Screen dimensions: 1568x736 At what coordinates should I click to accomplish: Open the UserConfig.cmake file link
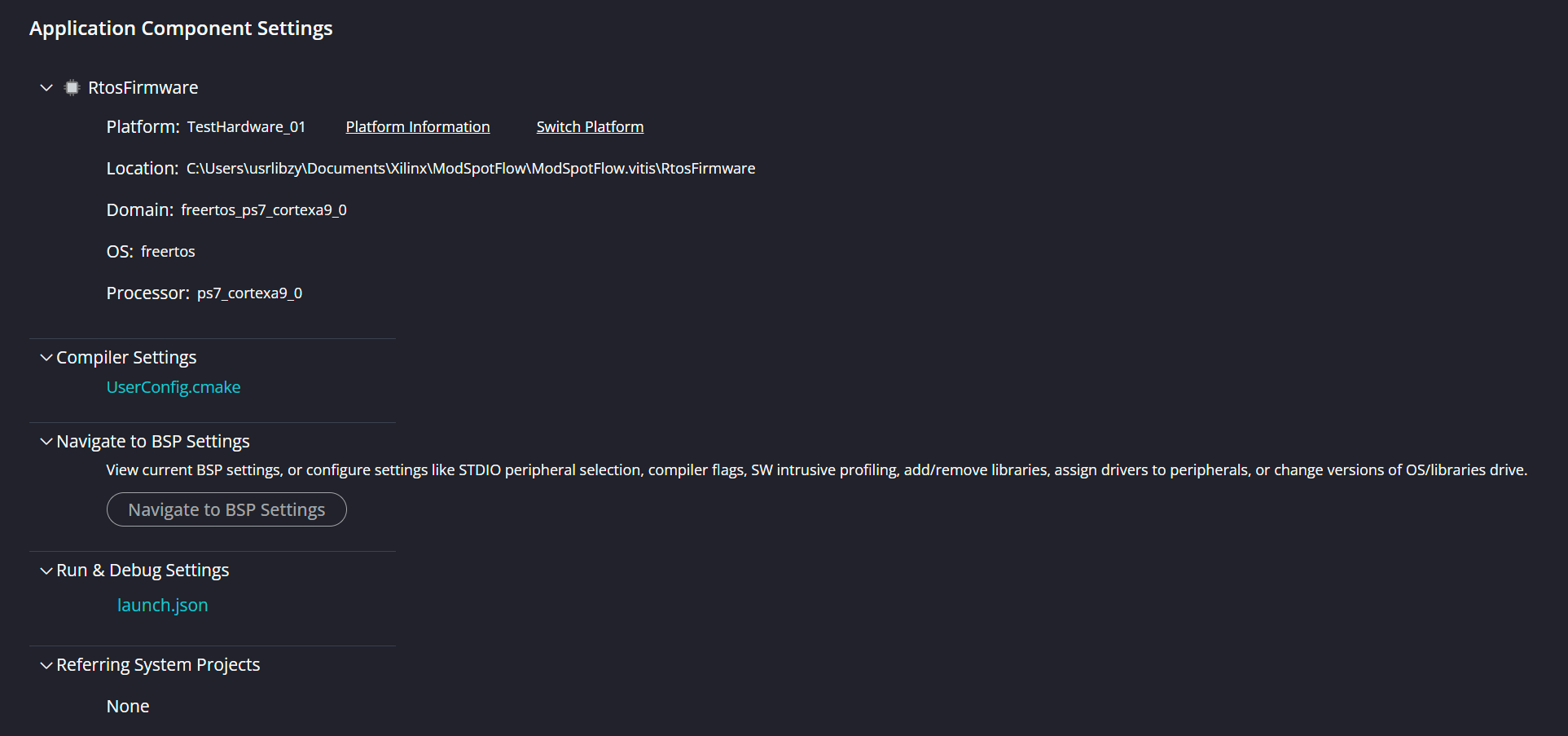click(x=173, y=387)
